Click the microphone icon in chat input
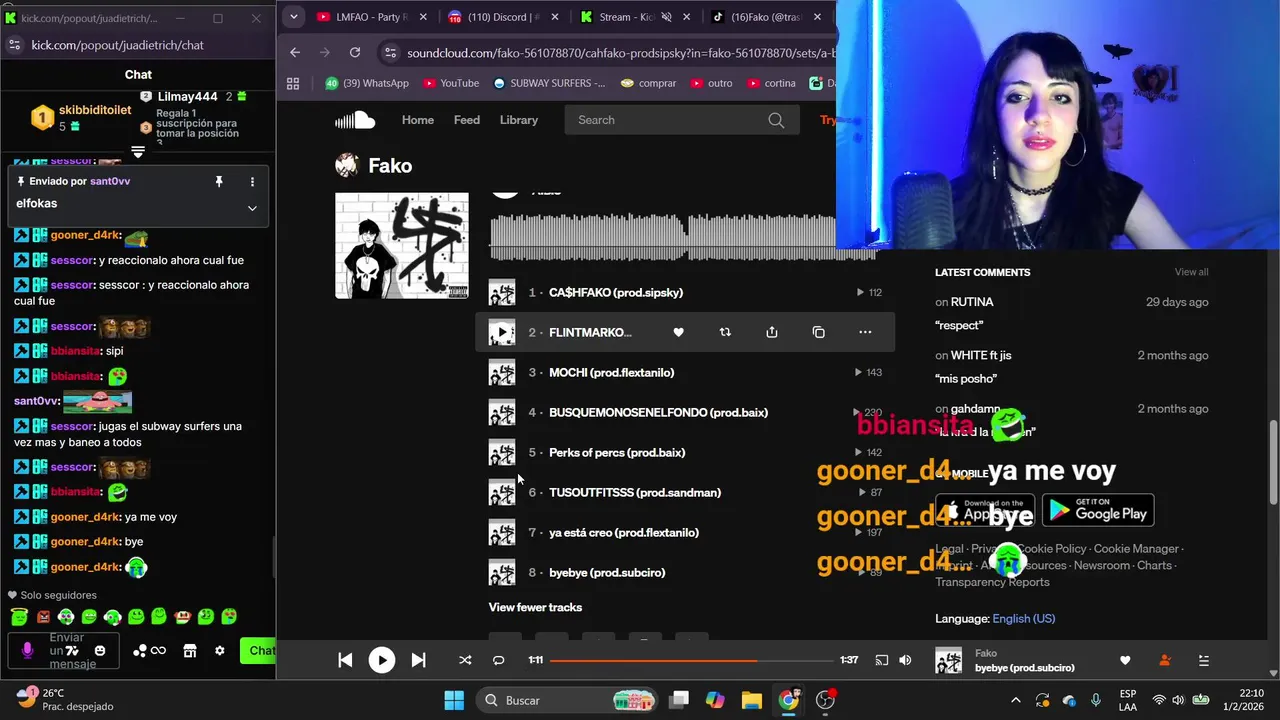This screenshot has height=720, width=1280. [27, 650]
